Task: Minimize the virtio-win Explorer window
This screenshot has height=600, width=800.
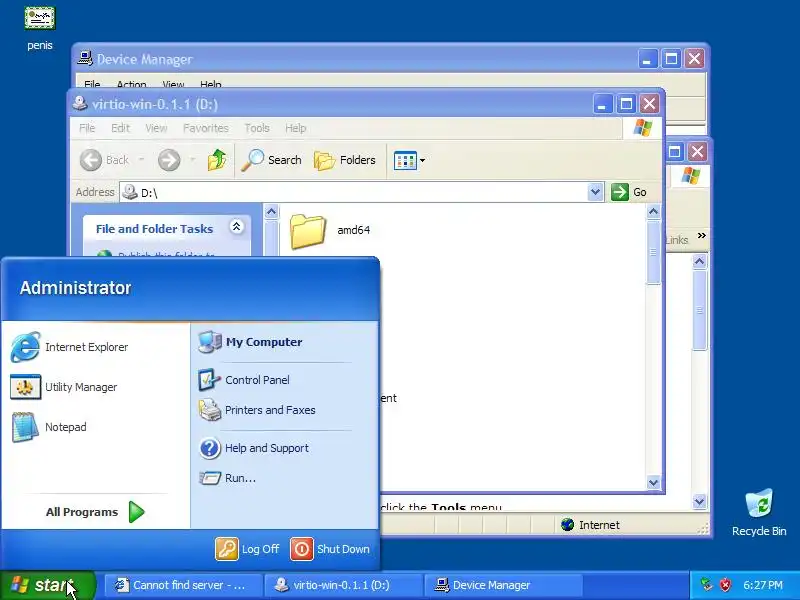Action: (603, 104)
